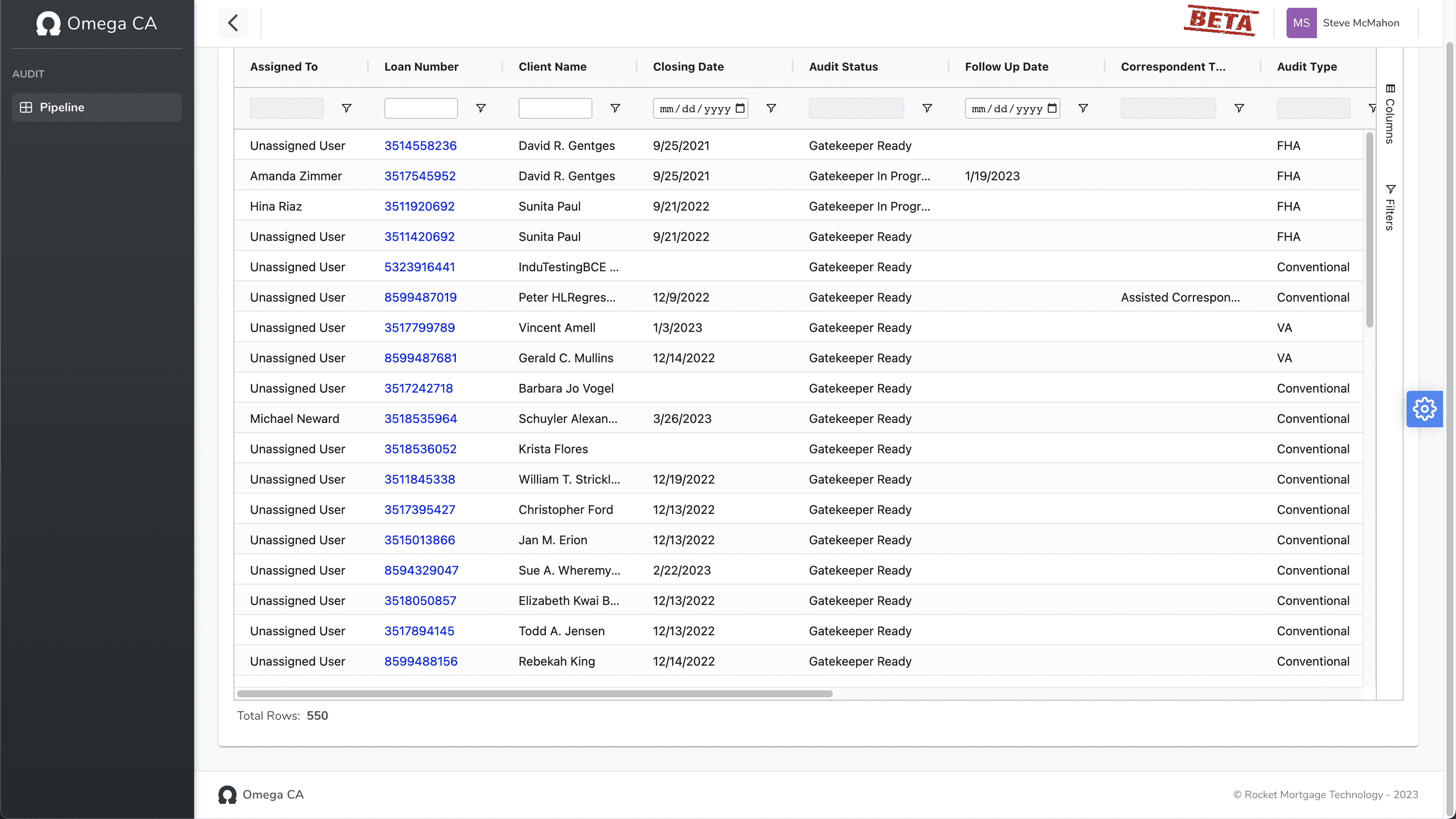Click the Audit Status filter field
The width and height of the screenshot is (1456, 819).
coord(856,108)
